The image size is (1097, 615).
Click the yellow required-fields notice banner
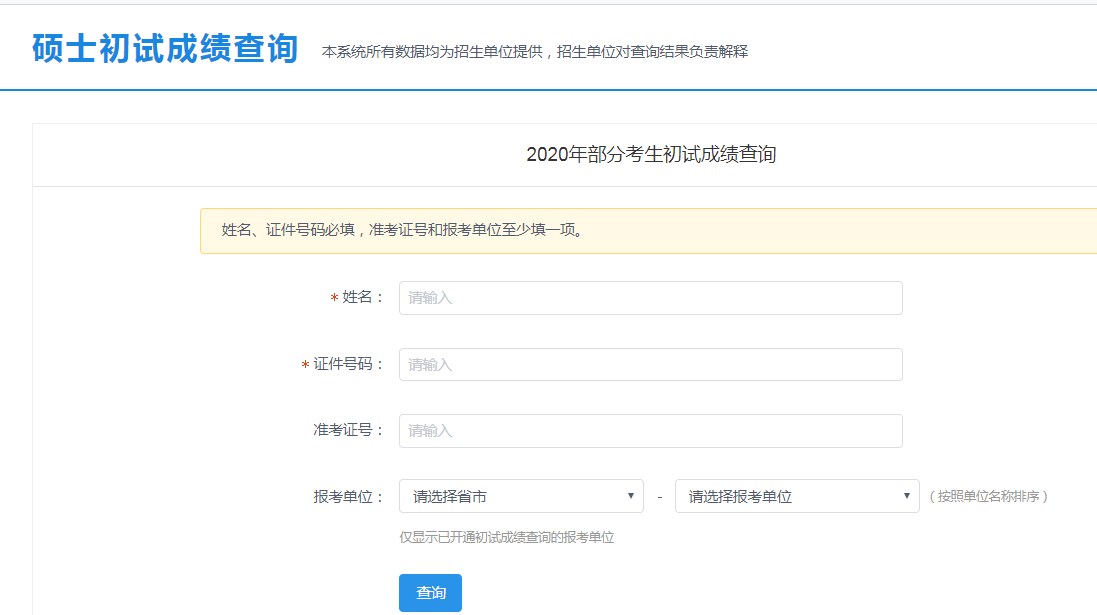(649, 230)
